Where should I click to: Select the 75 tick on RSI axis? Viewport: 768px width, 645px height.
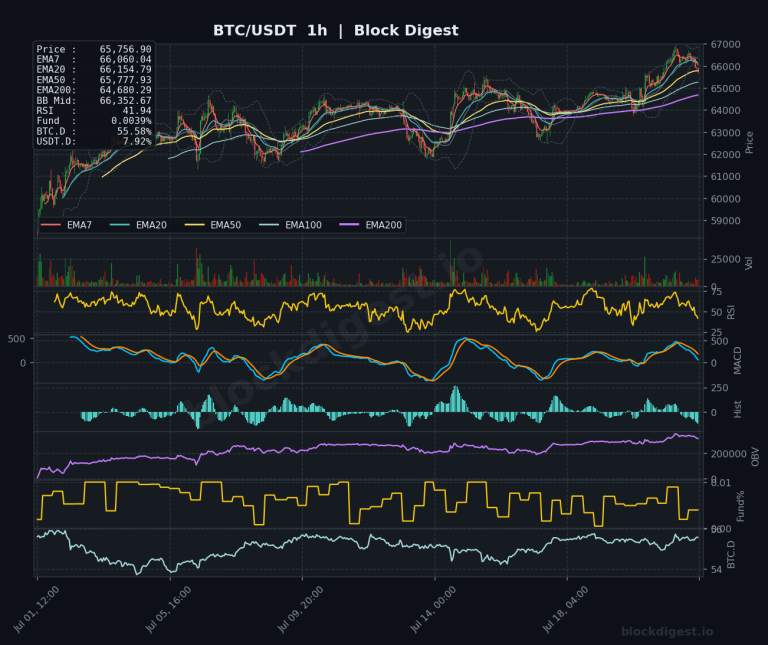click(716, 292)
